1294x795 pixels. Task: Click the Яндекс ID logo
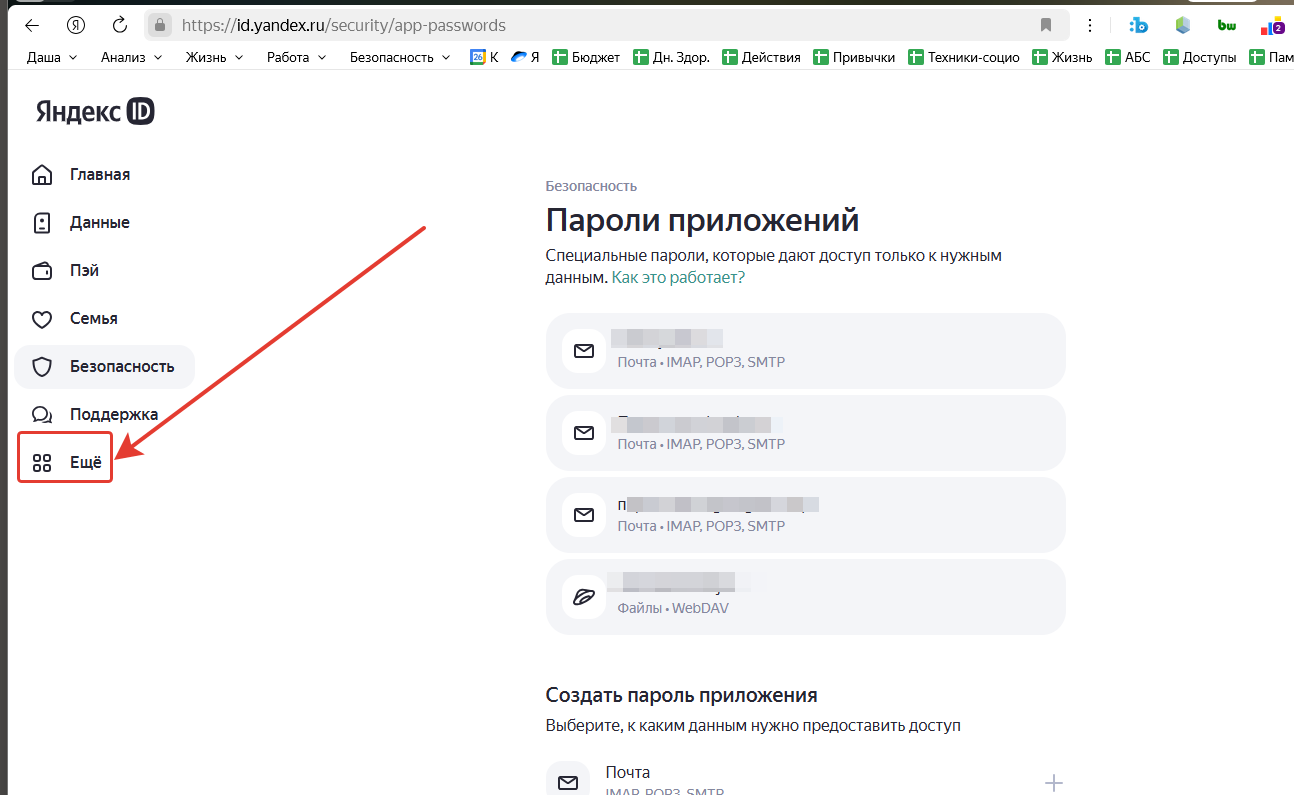(95, 112)
